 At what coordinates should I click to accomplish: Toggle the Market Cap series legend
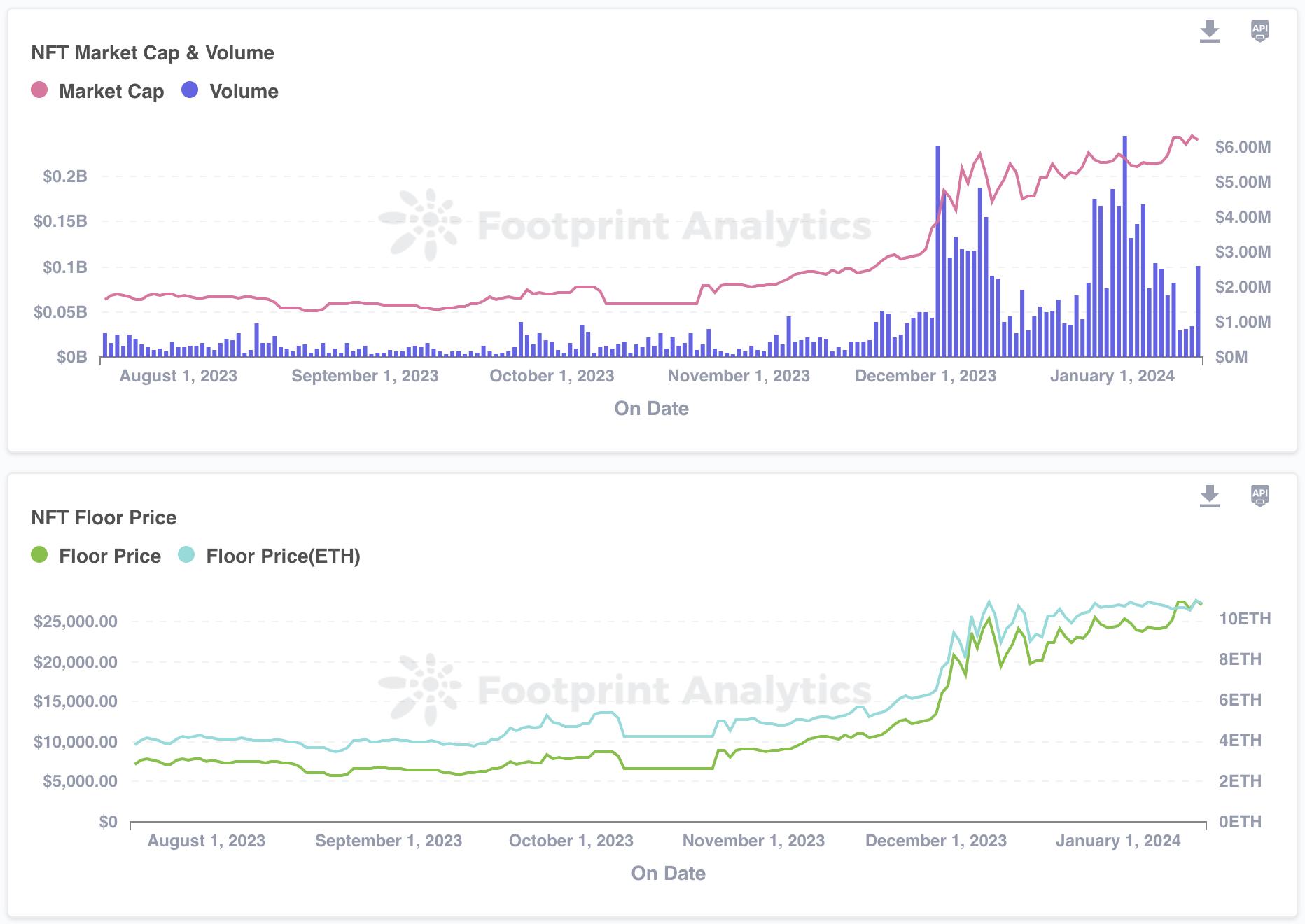click(111, 91)
